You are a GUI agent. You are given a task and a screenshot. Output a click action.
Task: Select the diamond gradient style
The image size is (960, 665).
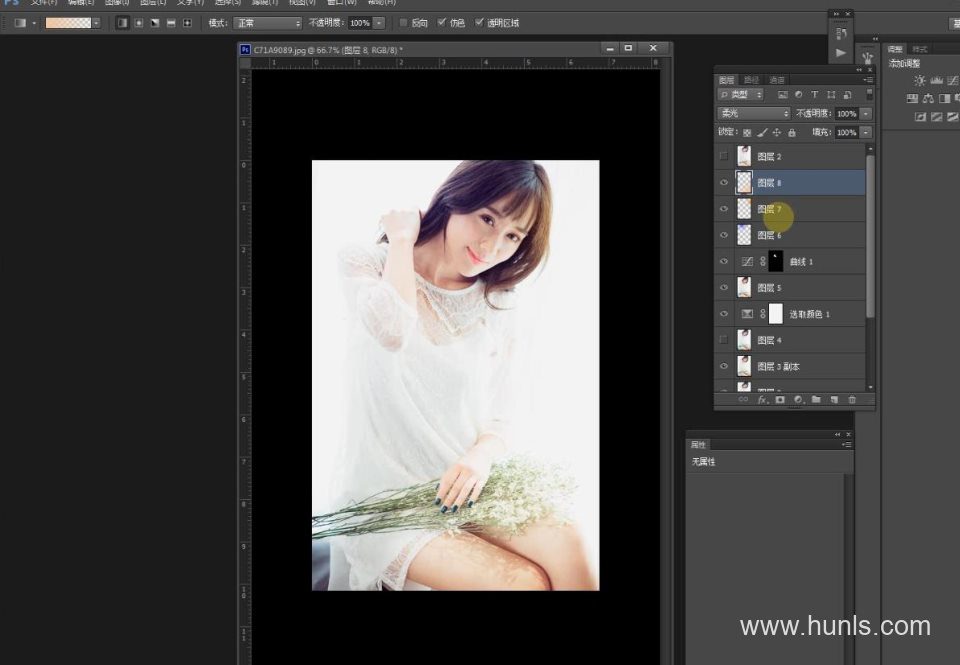187,23
